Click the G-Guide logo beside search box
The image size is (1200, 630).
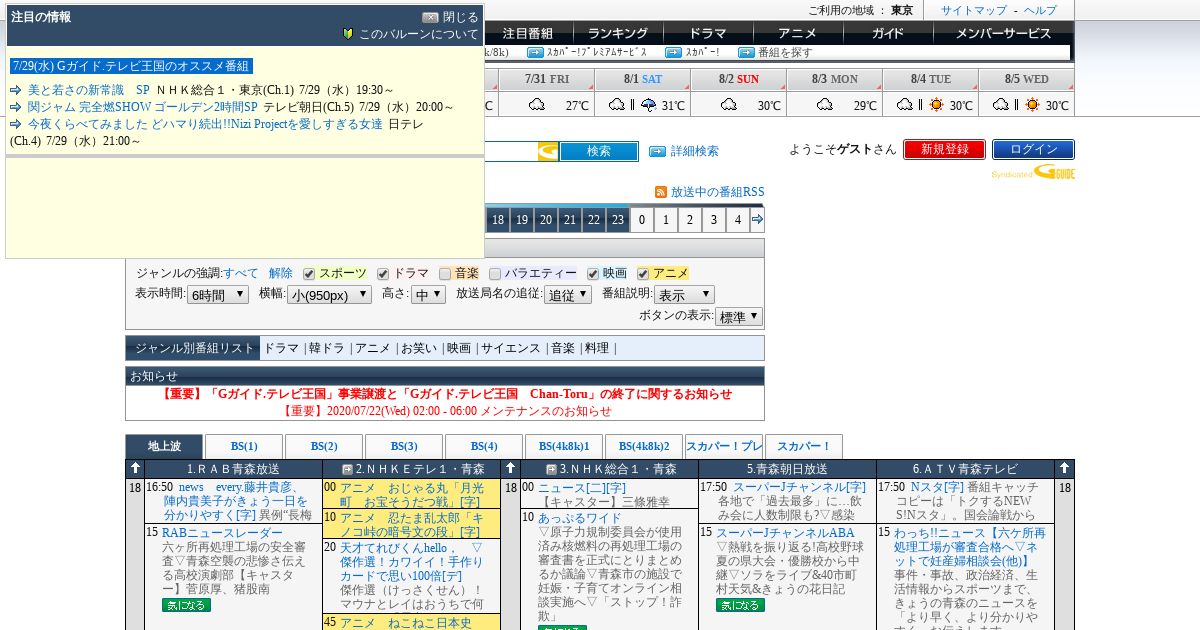548,151
